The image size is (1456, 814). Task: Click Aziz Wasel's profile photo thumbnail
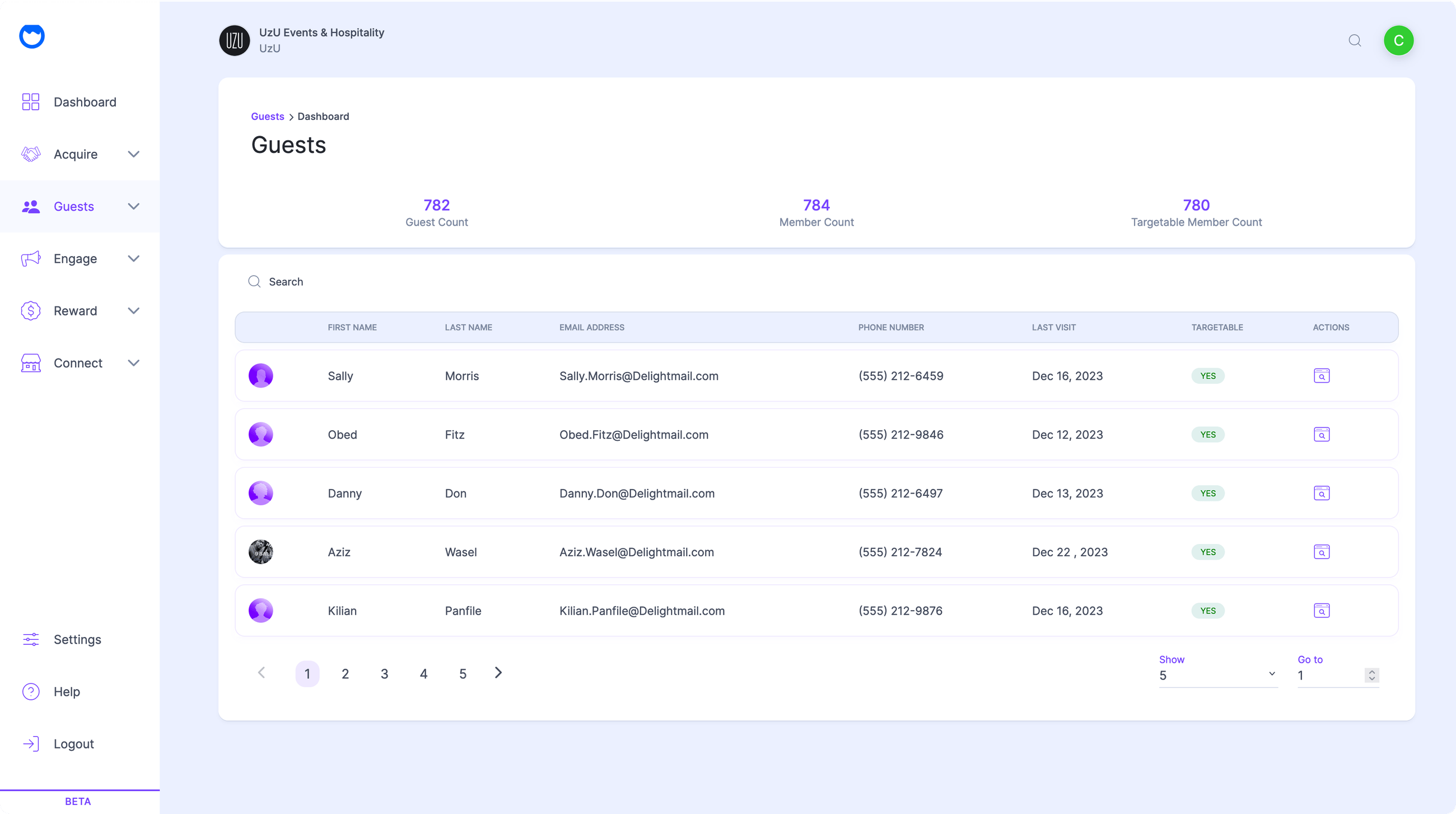[260, 552]
